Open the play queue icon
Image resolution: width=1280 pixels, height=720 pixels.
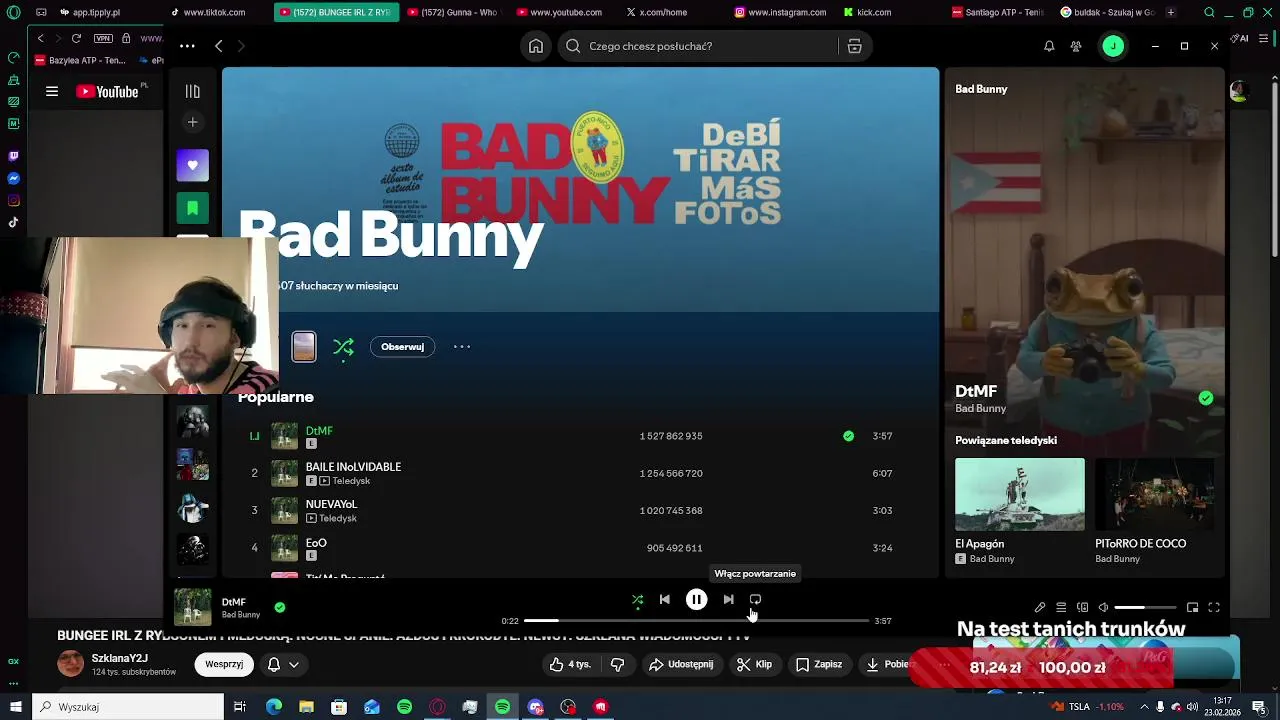pos(1061,607)
